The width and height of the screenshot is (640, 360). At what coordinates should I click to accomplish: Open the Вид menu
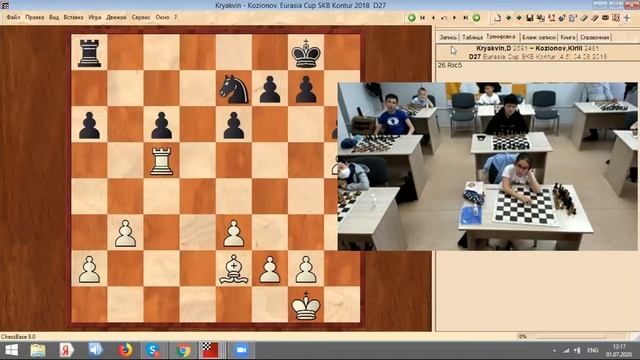coord(54,18)
